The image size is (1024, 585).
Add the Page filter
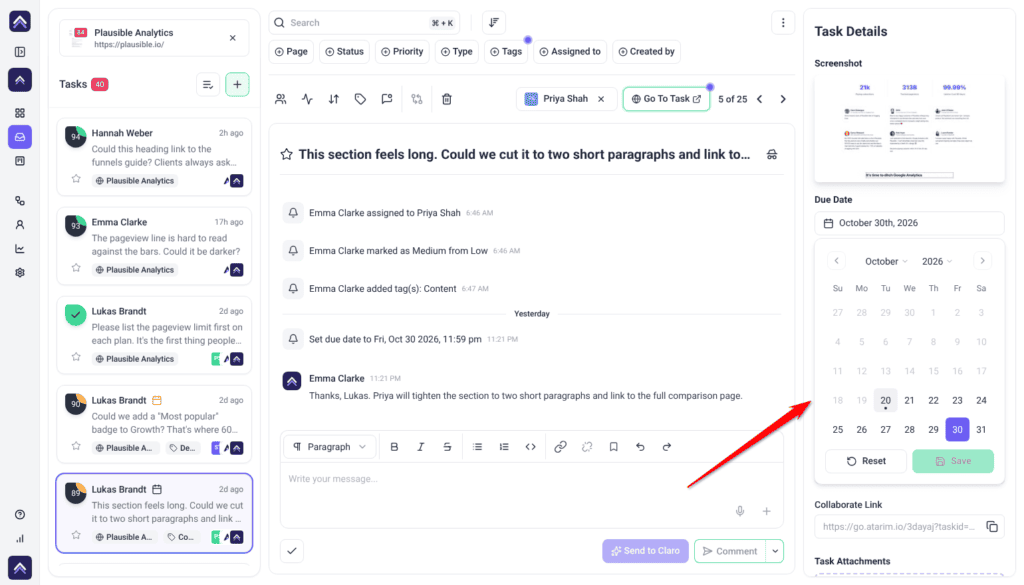291,52
